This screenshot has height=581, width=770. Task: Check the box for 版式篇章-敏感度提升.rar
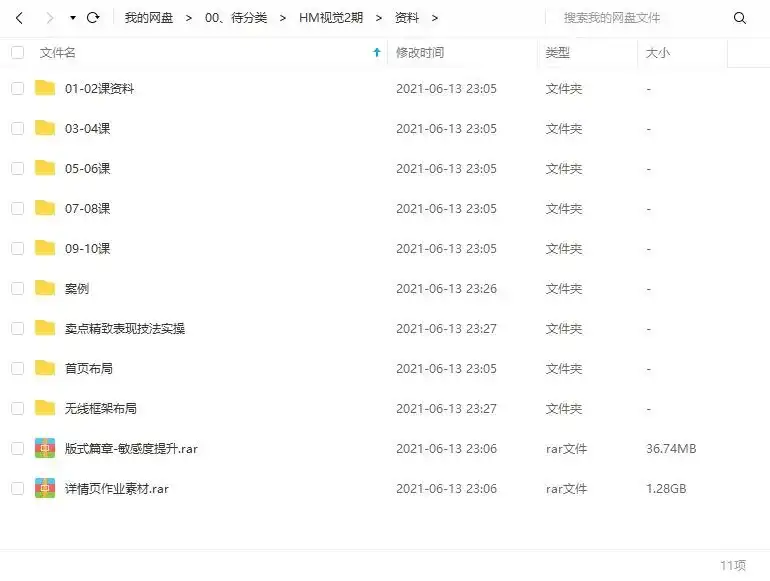(17, 448)
